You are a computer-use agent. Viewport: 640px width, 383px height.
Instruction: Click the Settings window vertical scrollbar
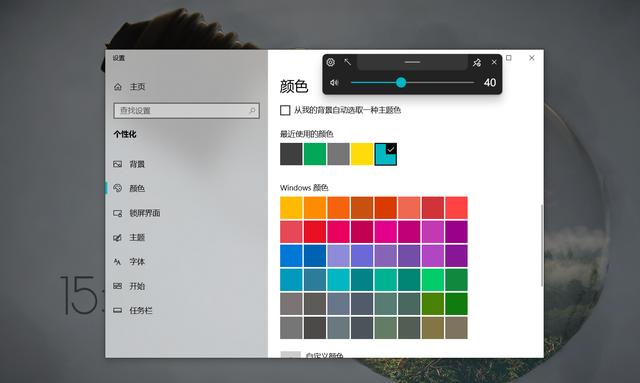pos(542,245)
